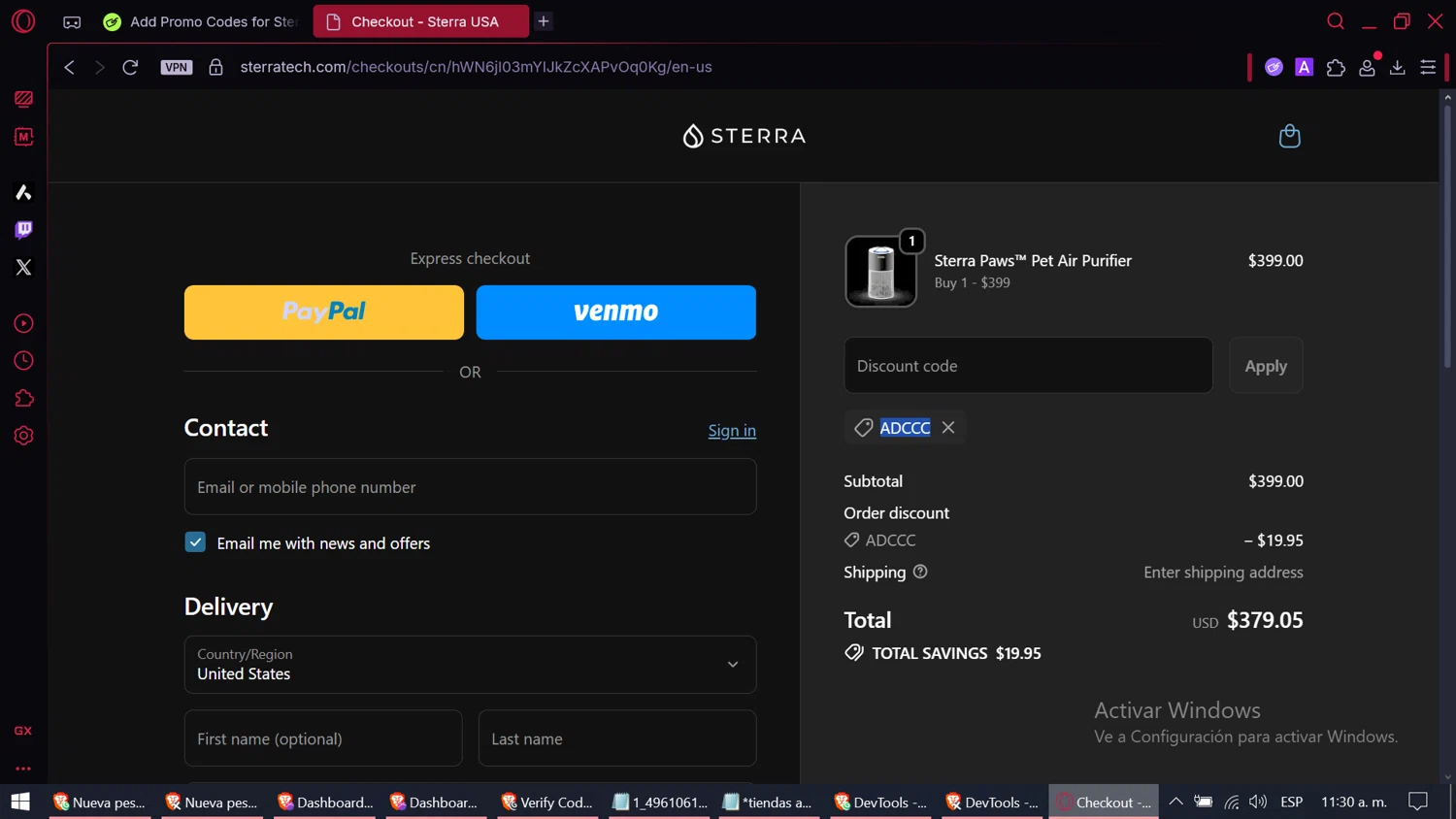Click the Sign in link
Viewport: 1456px width, 819px height.
[x=732, y=431]
